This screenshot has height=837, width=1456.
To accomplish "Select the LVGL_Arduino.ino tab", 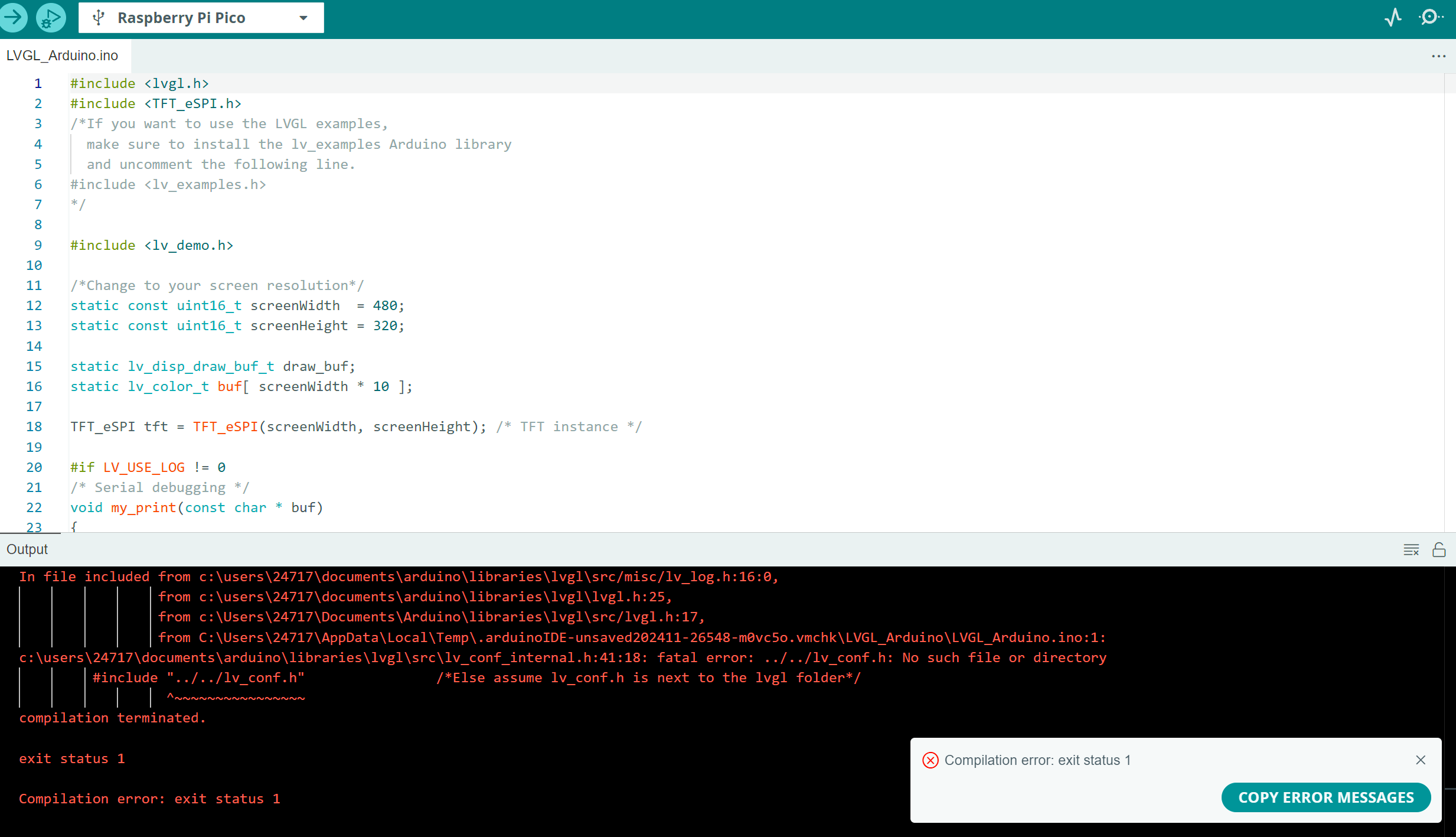I will [62, 55].
